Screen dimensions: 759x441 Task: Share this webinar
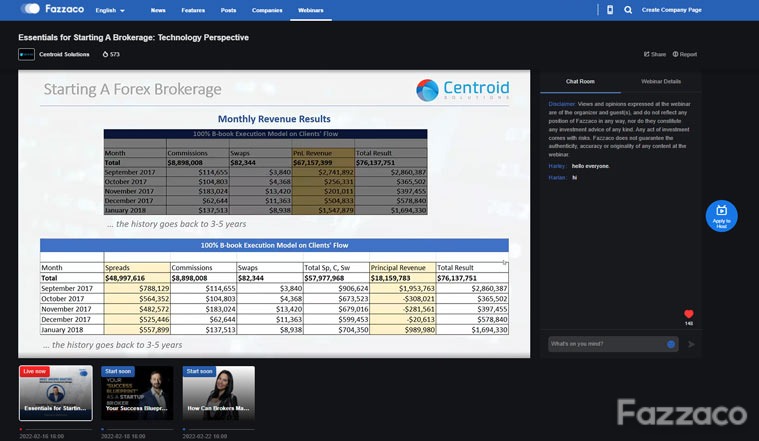coord(654,54)
